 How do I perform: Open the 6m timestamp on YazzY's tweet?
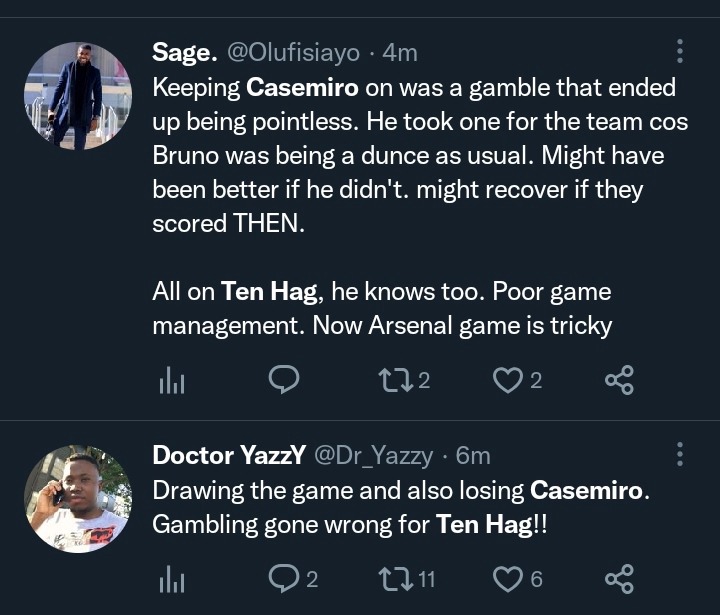tap(474, 456)
